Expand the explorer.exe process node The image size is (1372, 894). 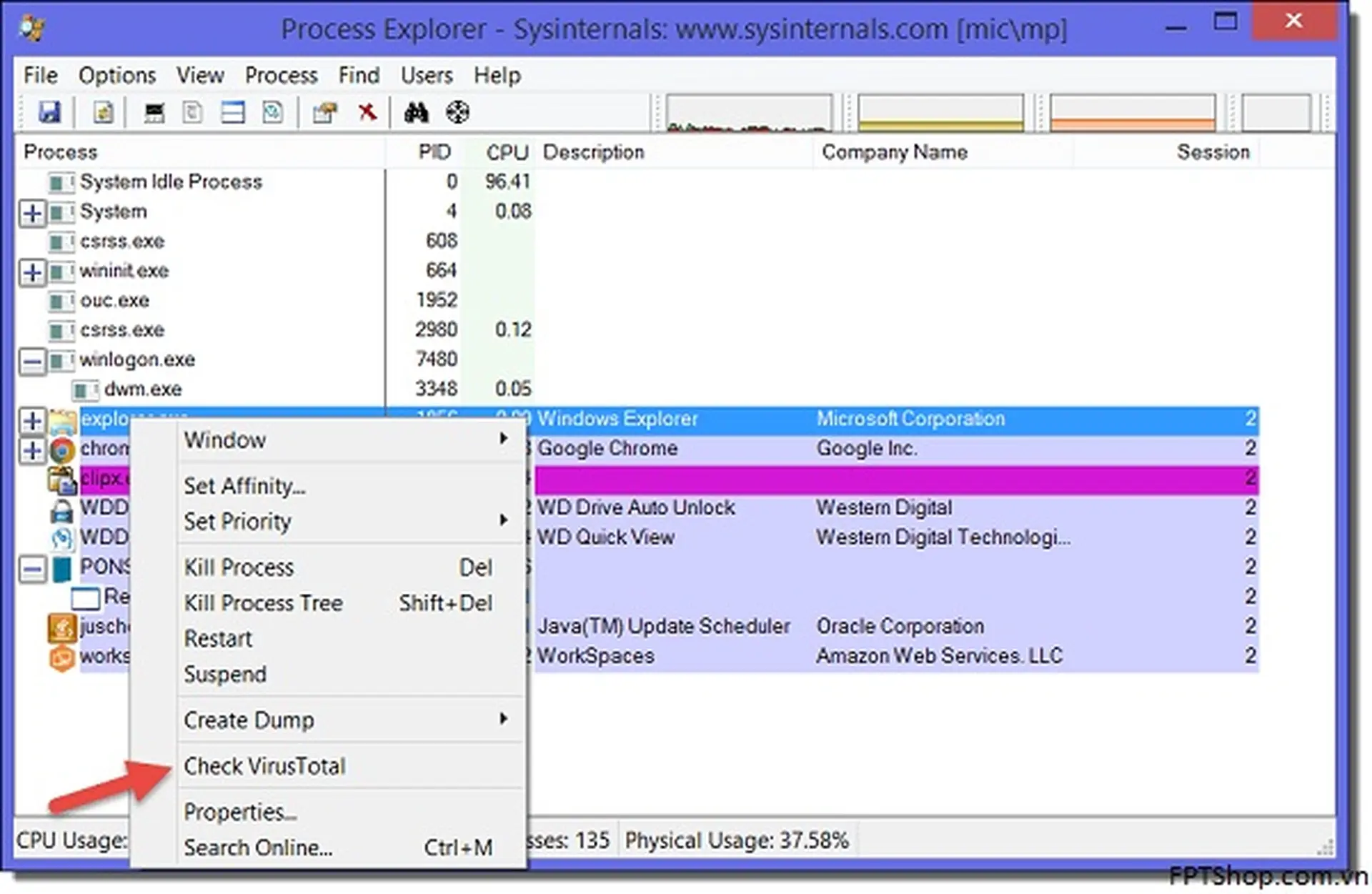pos(31,421)
